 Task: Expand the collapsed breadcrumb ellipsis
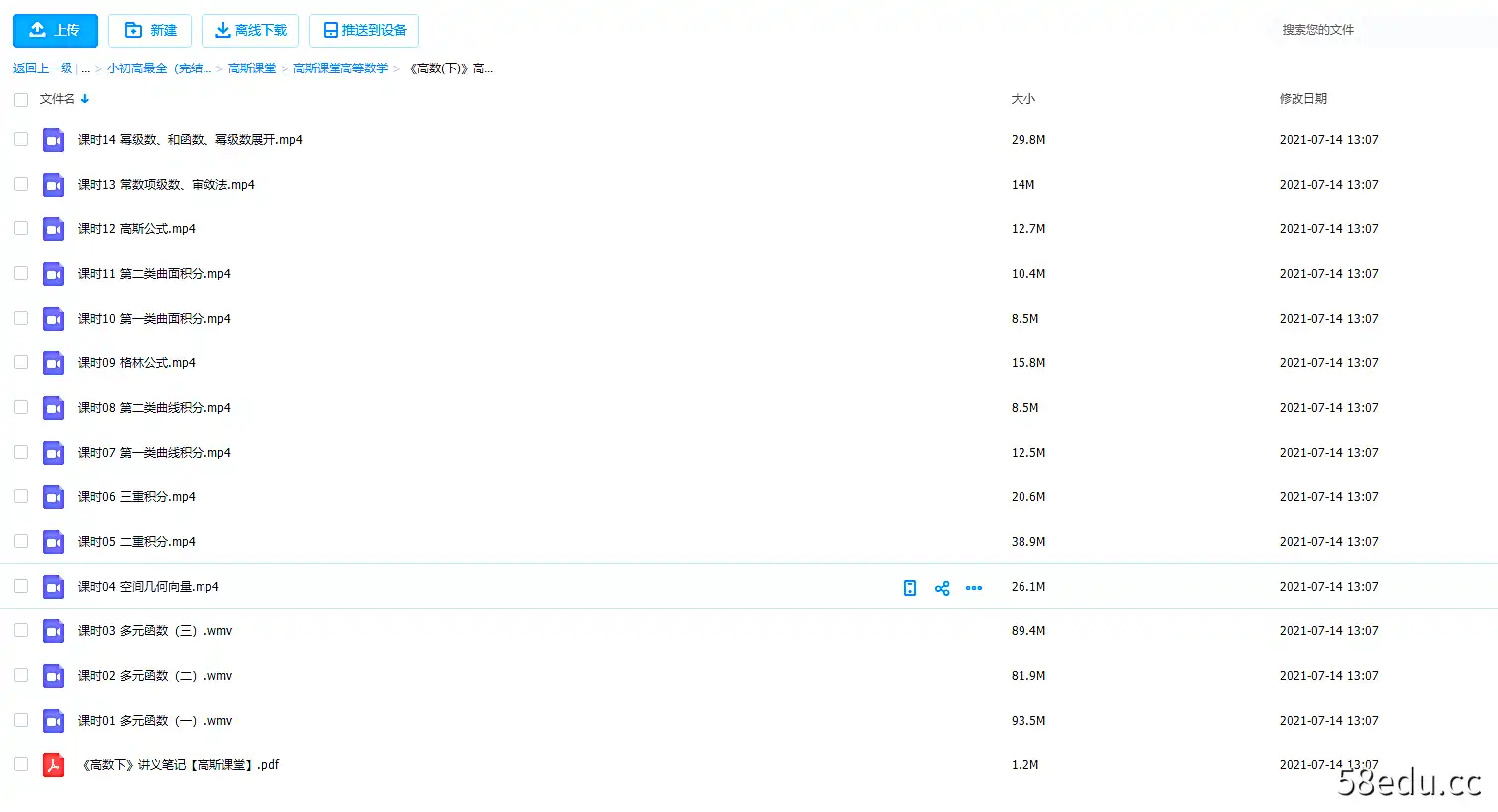(x=86, y=68)
